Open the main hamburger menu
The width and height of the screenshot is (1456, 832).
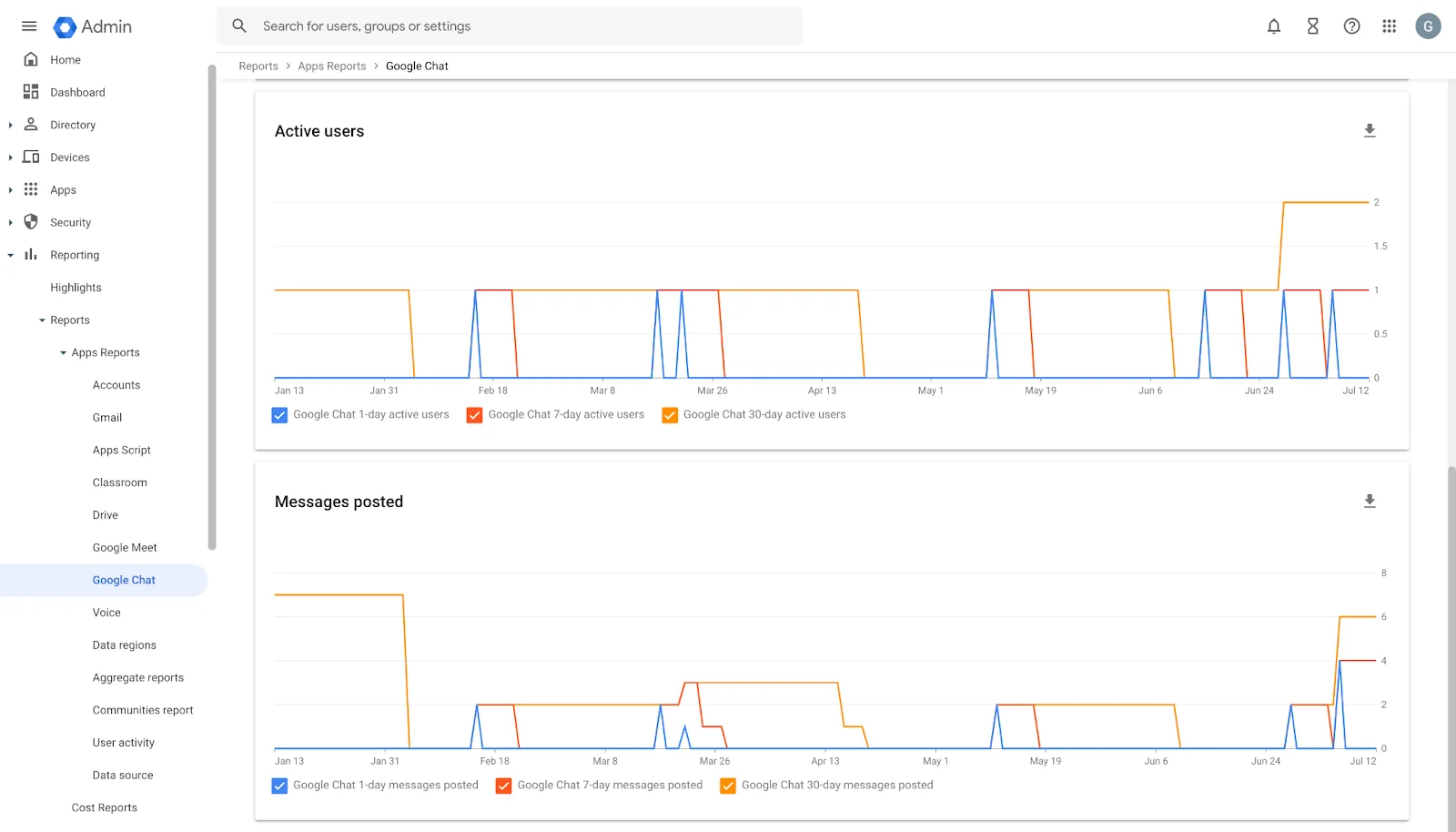point(29,26)
